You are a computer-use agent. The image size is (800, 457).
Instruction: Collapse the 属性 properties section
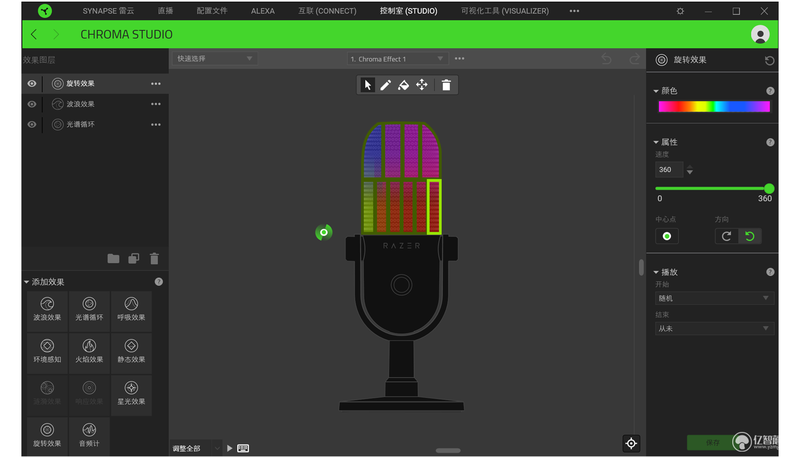click(656, 142)
